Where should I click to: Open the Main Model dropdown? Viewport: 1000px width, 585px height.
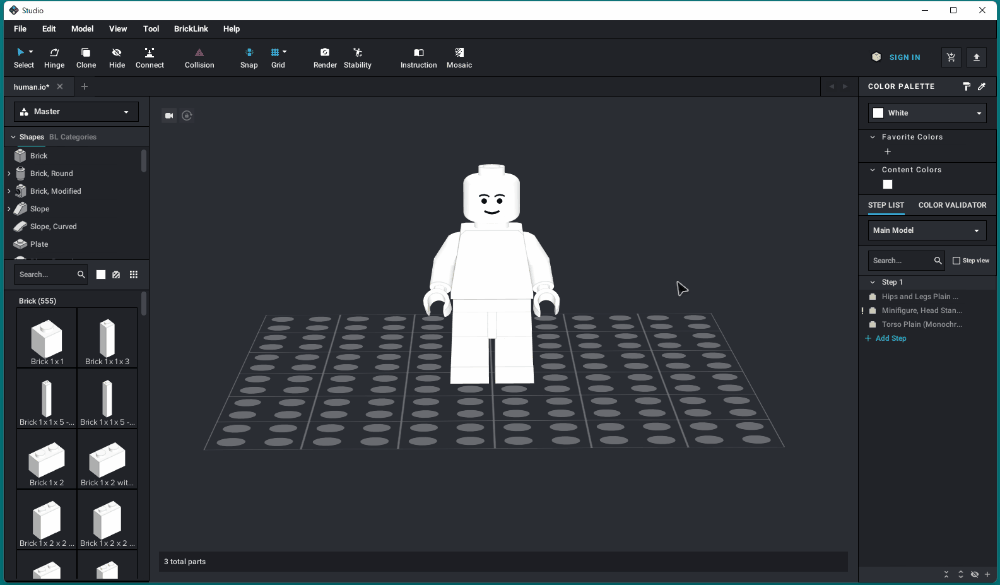927,230
